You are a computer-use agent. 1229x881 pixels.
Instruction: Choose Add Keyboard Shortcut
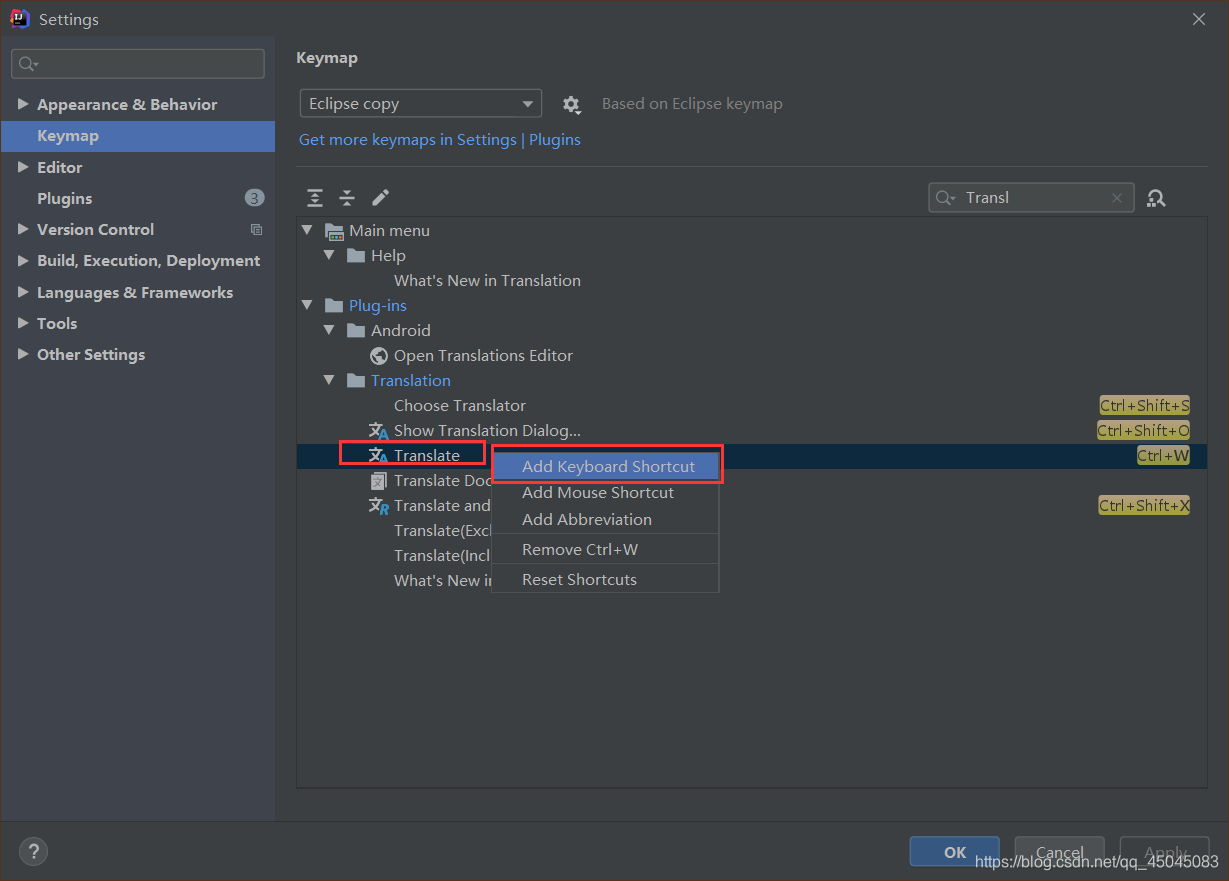click(x=606, y=467)
